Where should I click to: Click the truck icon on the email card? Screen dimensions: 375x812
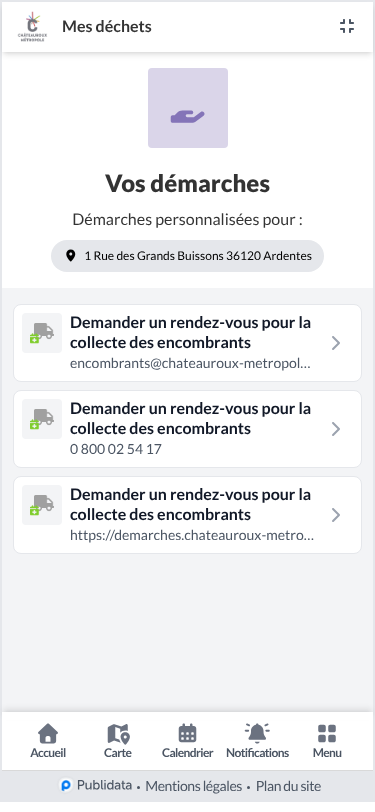coord(42,333)
